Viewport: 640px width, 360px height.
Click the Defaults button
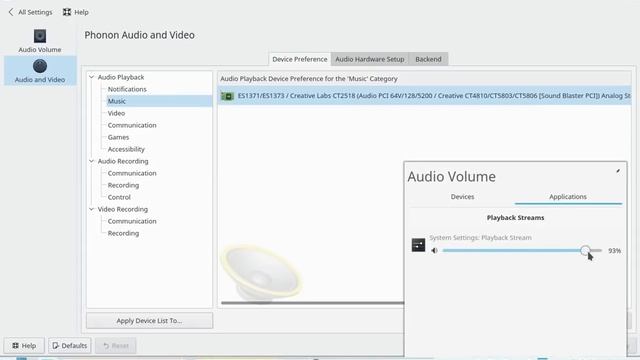[70, 346]
